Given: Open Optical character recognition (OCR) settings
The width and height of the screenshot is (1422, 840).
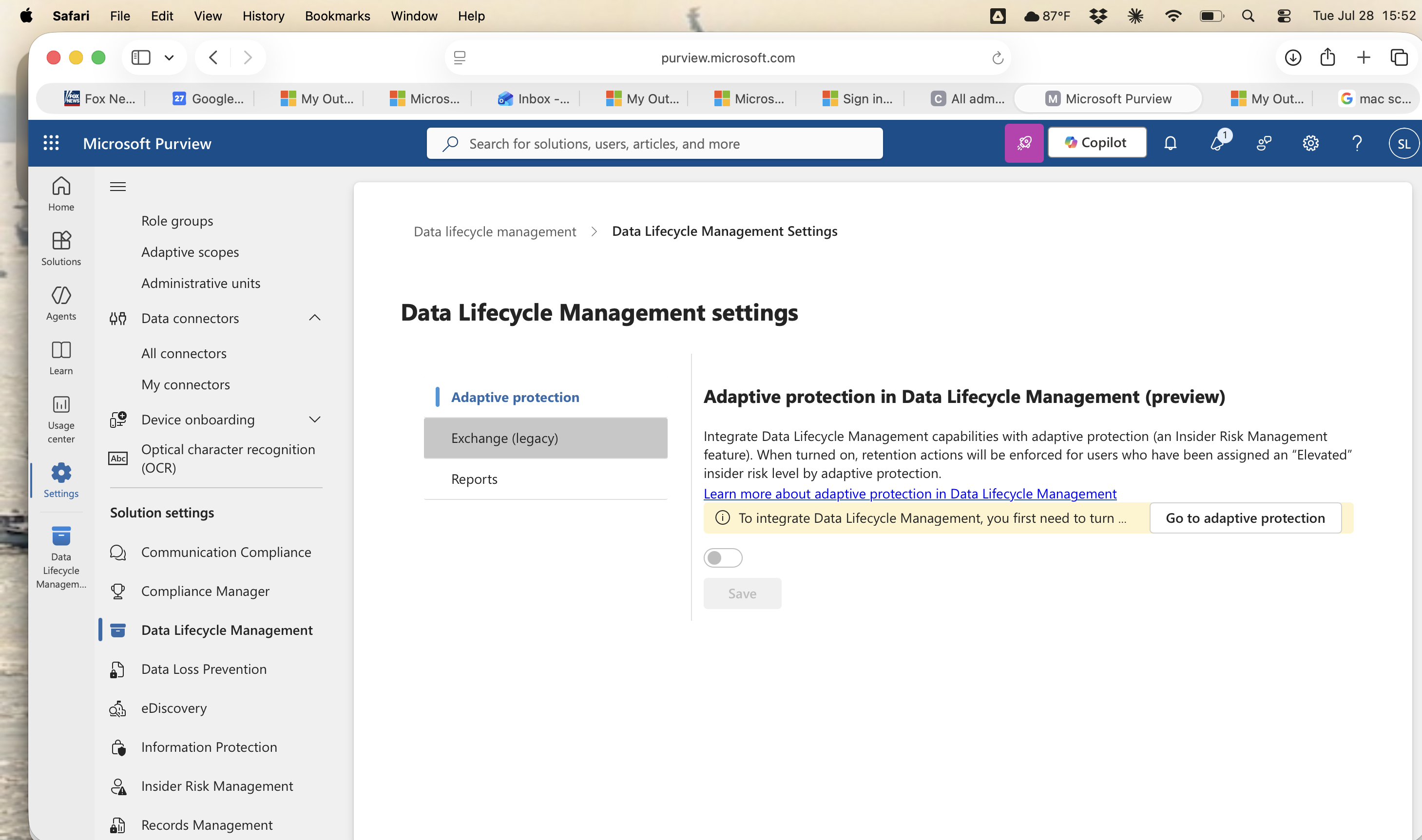Looking at the screenshot, I should [215, 458].
